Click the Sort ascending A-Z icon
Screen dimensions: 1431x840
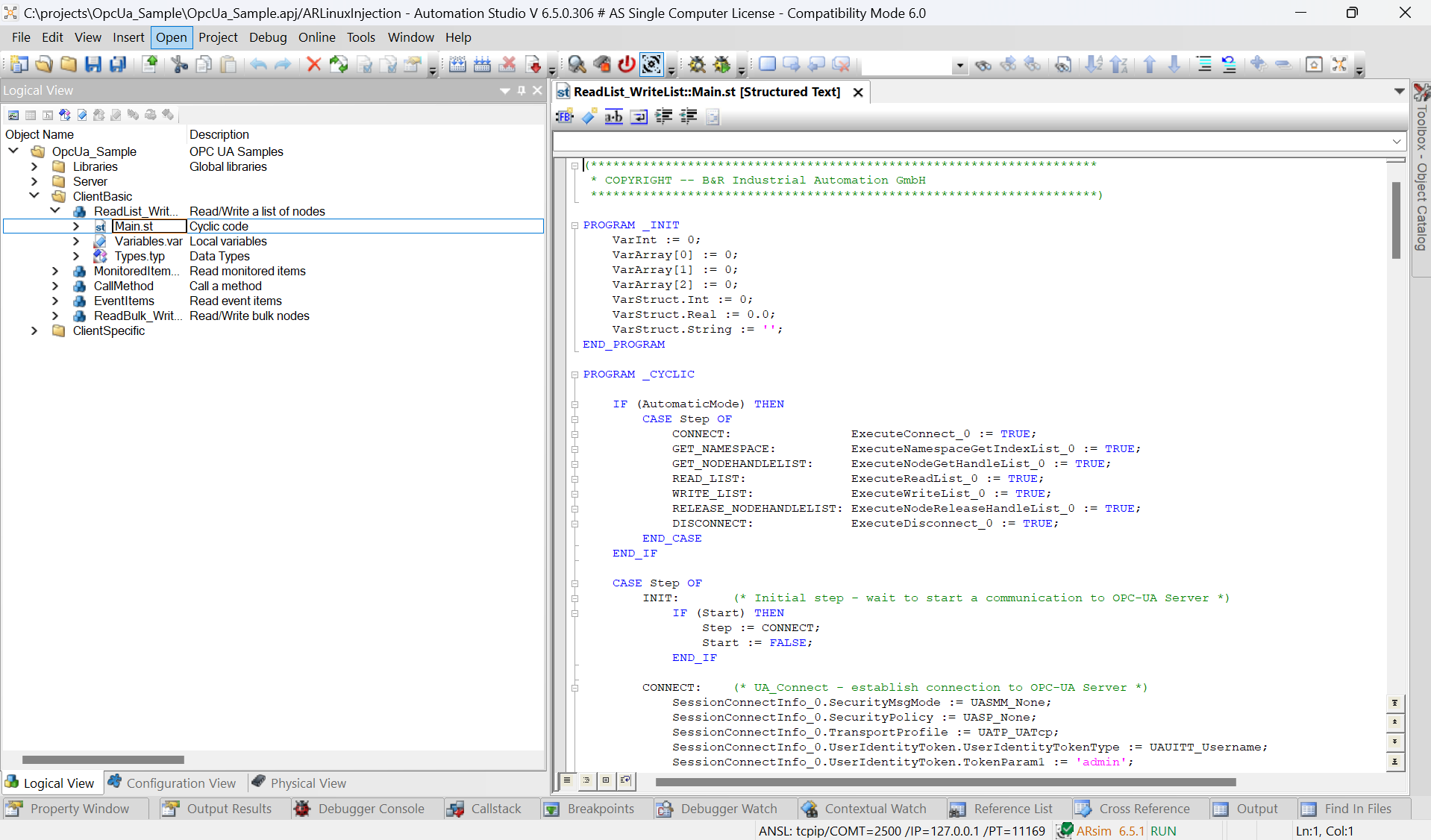pyautogui.click(x=1094, y=64)
